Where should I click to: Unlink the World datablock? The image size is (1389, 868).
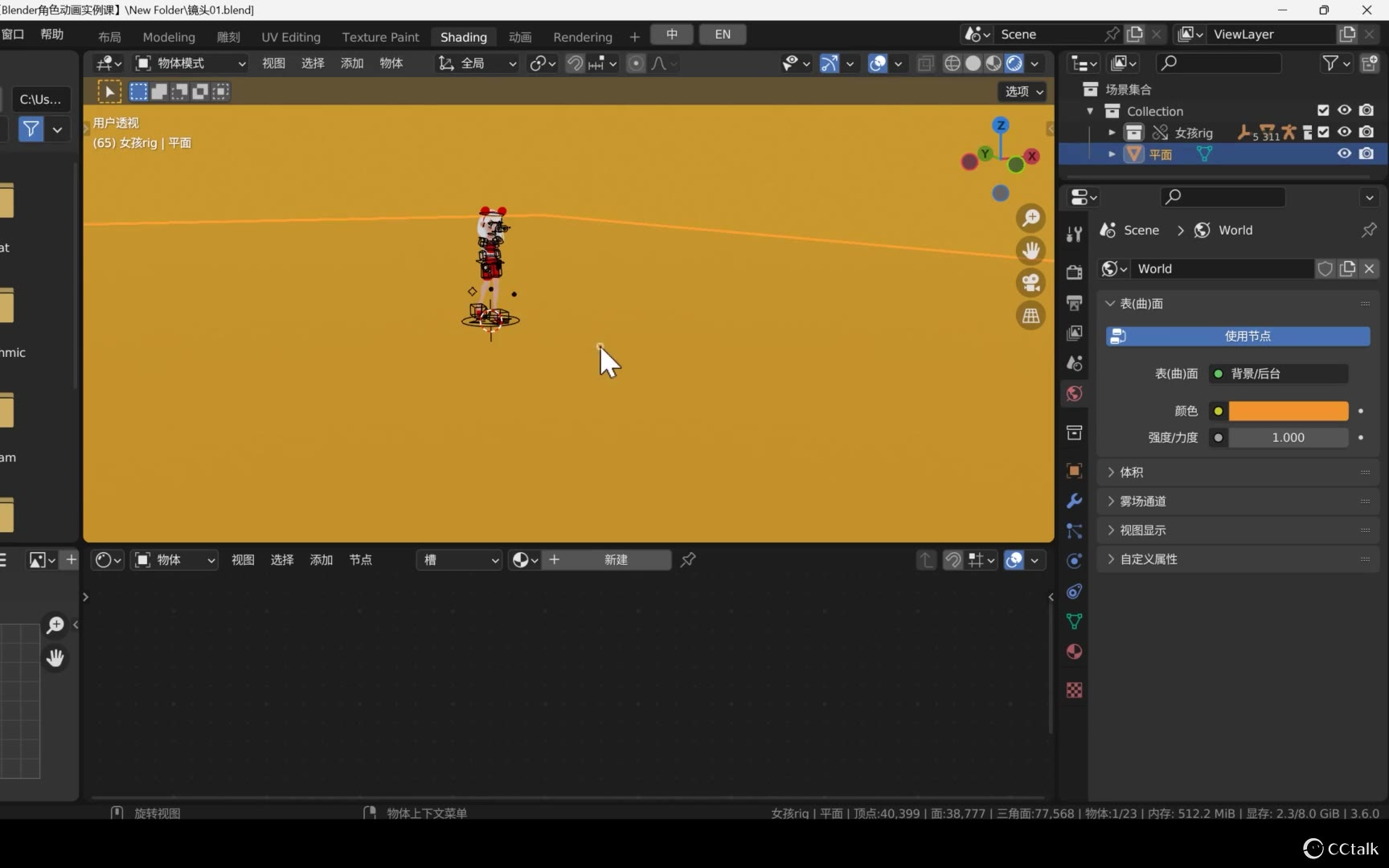(1370, 268)
